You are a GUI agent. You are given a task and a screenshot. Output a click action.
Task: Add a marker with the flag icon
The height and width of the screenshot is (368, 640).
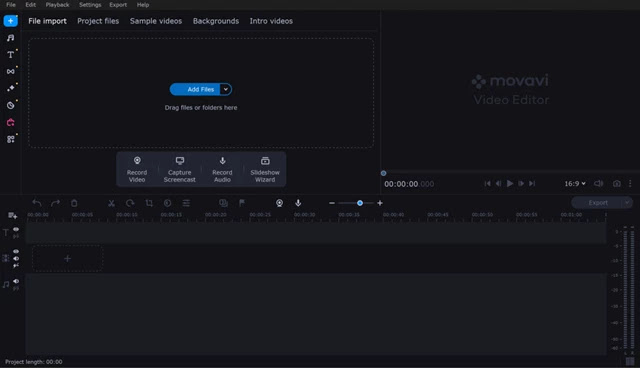(x=242, y=203)
